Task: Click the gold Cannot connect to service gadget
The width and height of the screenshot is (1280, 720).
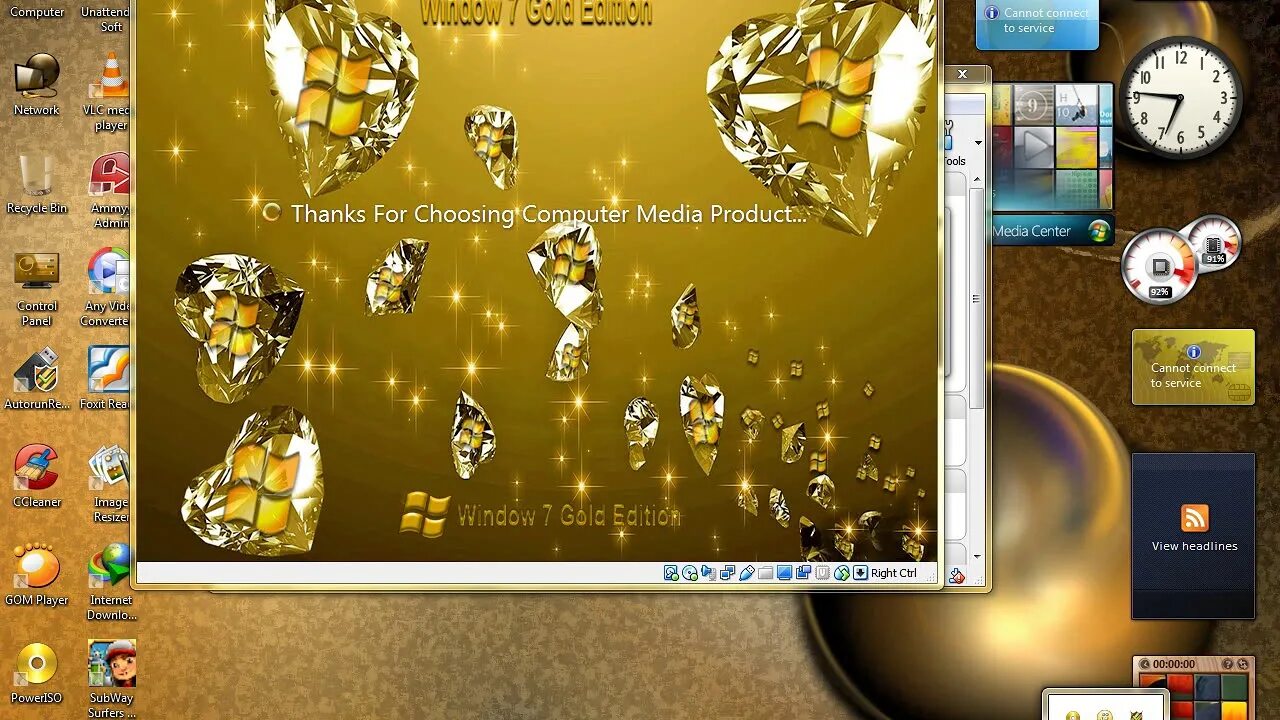Action: coord(1193,367)
